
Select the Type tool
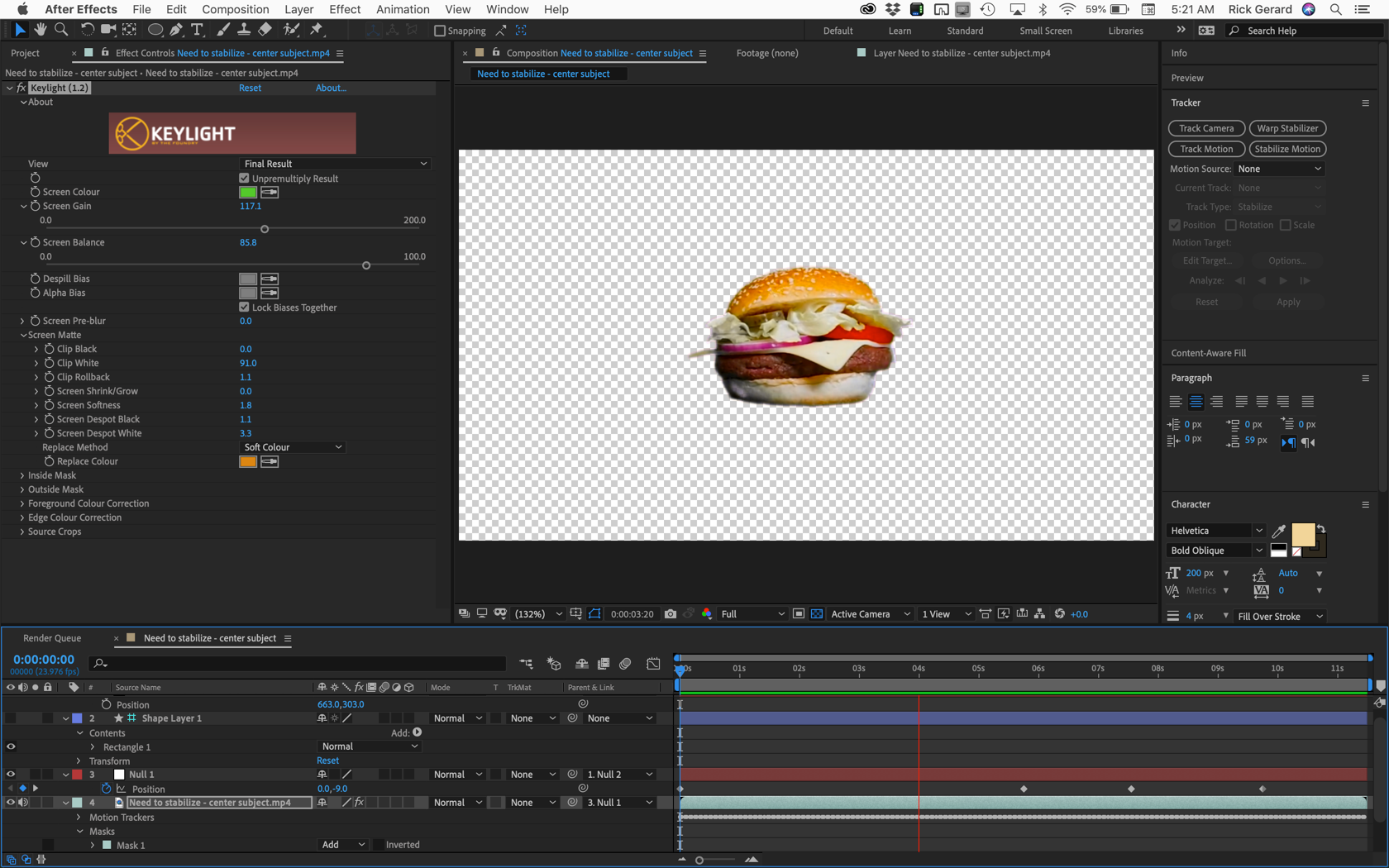(x=197, y=30)
